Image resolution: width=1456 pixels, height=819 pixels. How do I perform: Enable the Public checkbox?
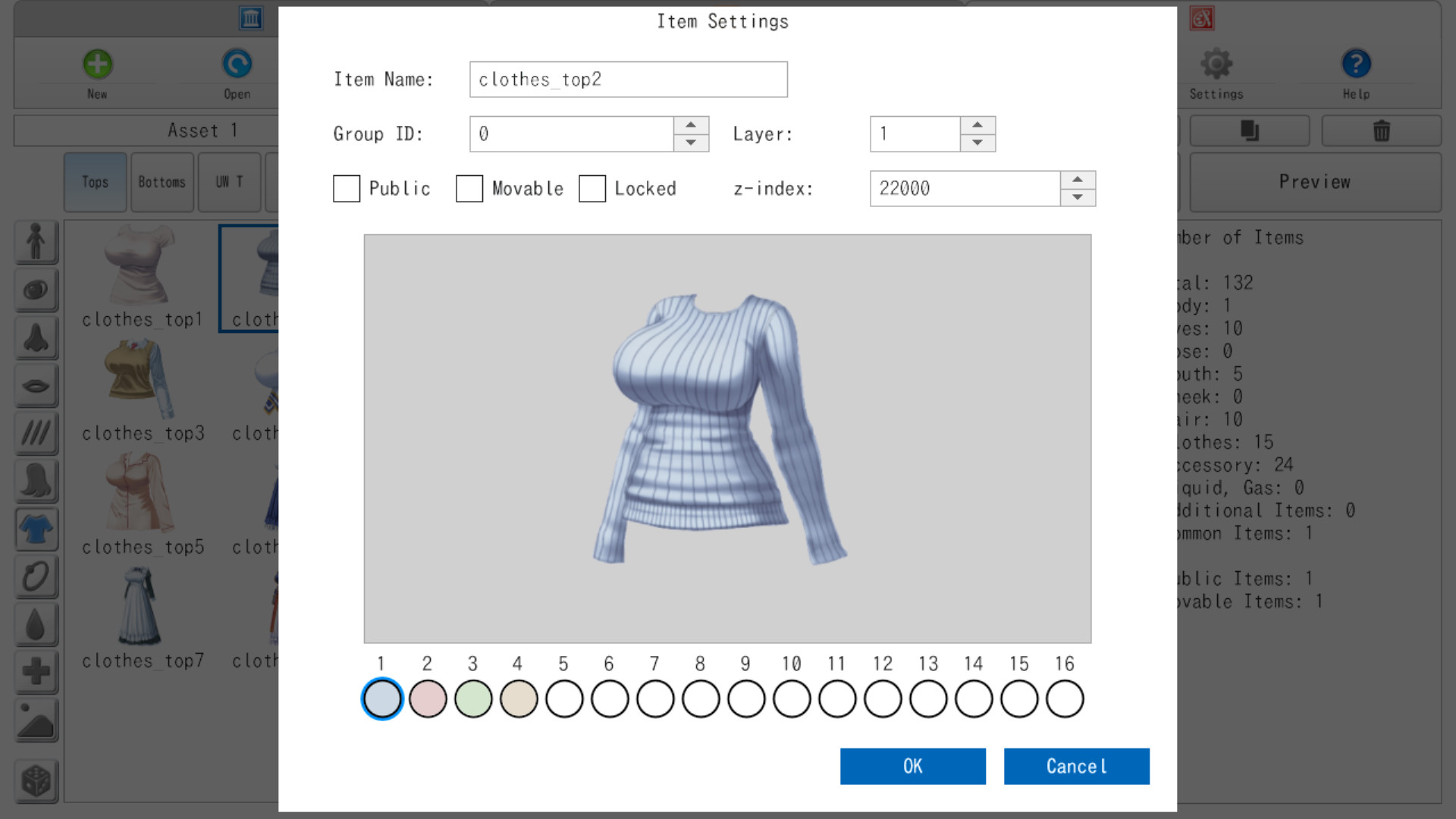click(346, 189)
